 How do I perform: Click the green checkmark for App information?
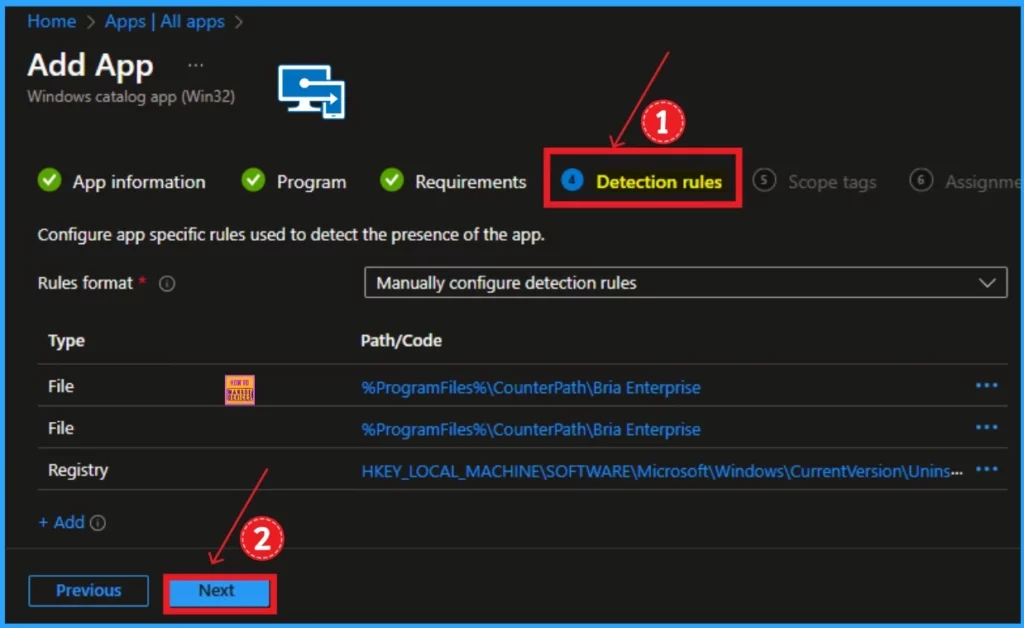click(49, 180)
